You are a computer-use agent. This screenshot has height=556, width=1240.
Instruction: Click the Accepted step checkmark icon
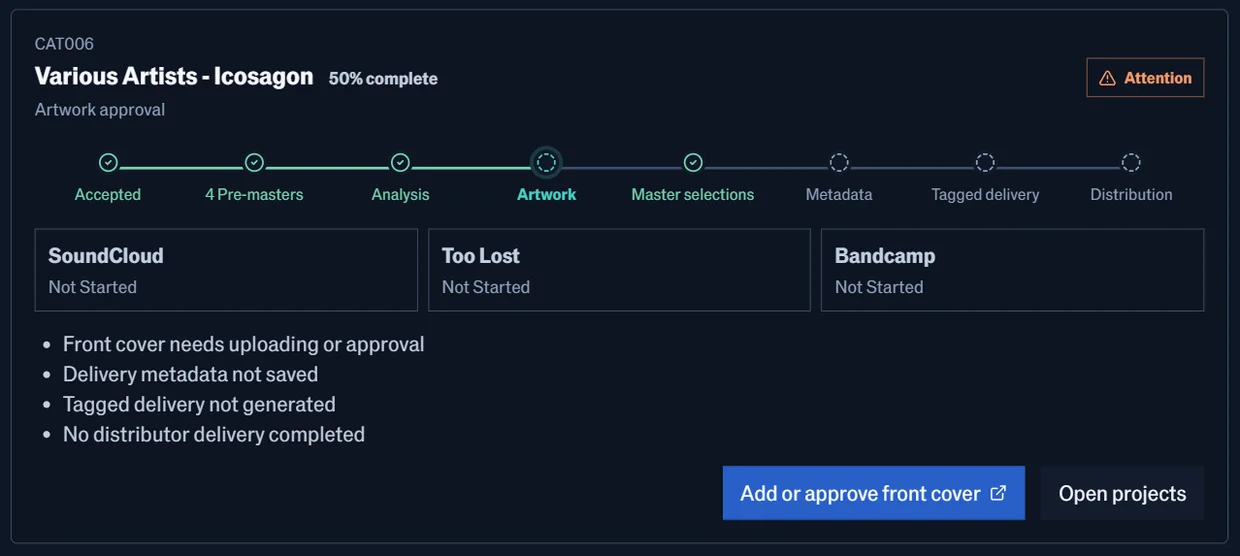pyautogui.click(x=108, y=162)
